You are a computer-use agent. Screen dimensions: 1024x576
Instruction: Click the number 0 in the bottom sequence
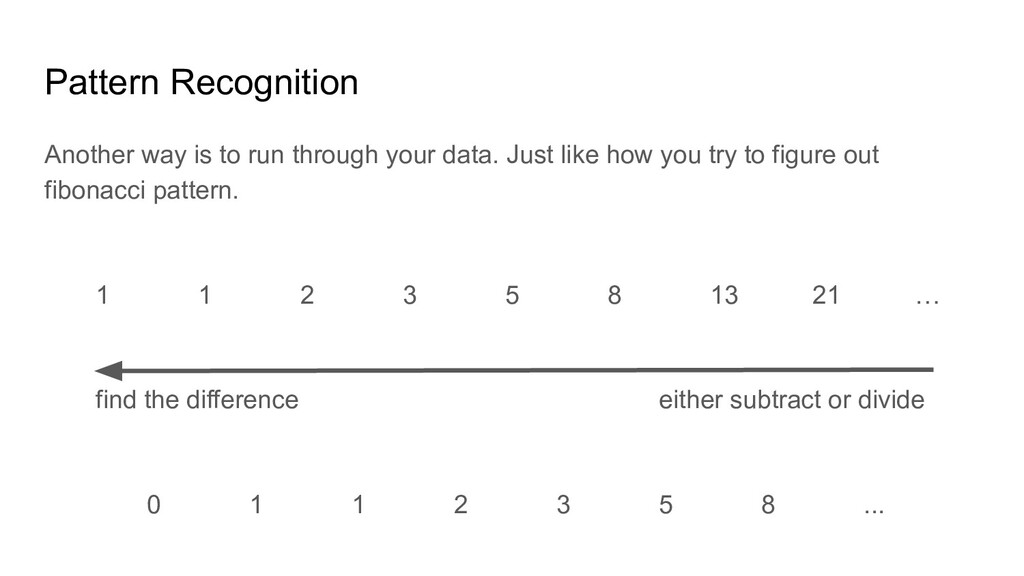coord(153,505)
